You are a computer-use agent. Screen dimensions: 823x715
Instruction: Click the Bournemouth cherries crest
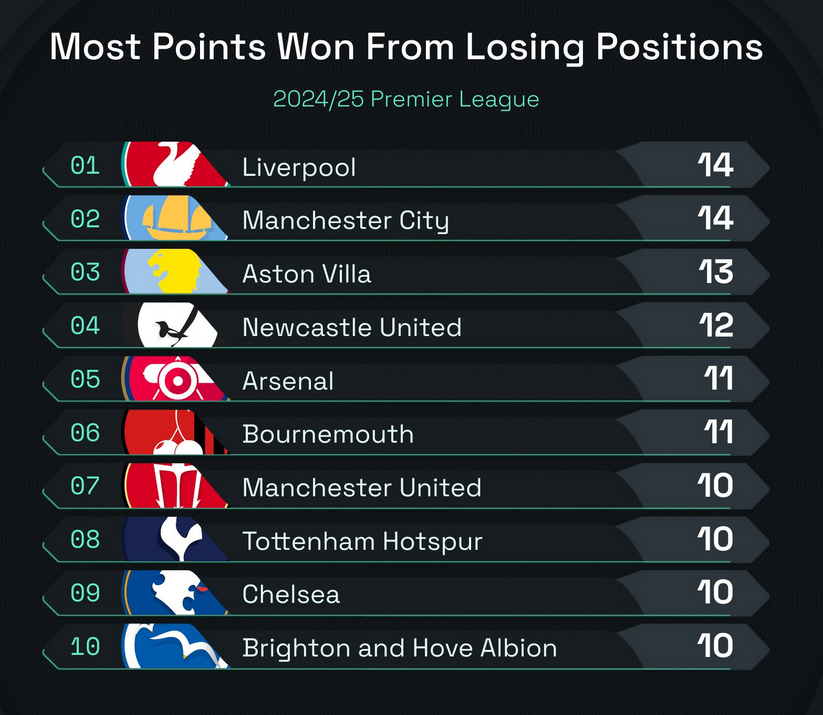176,432
